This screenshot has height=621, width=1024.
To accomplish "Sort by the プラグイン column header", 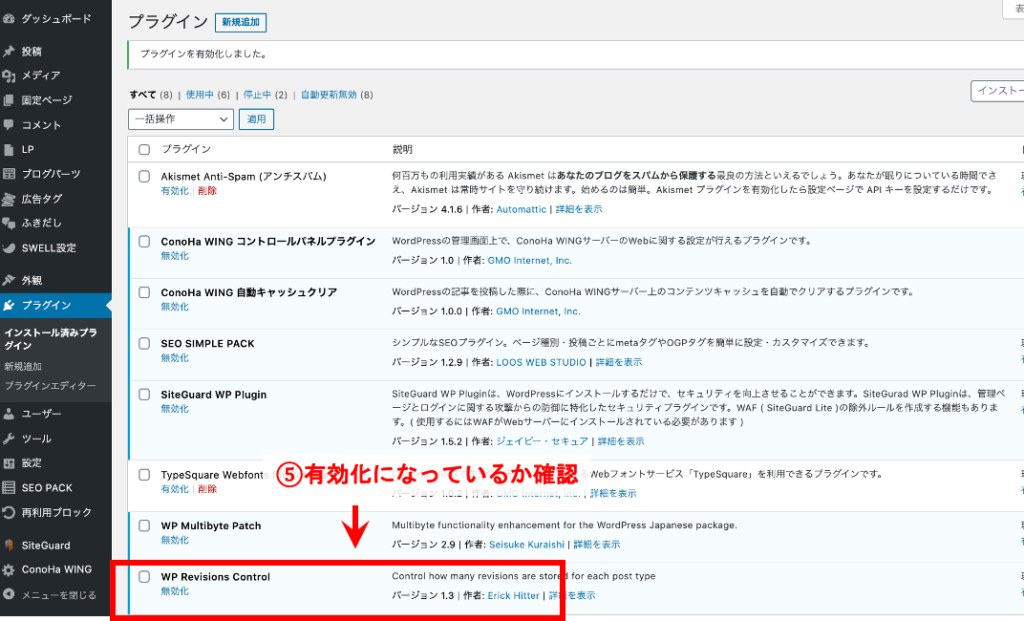I will point(186,150).
